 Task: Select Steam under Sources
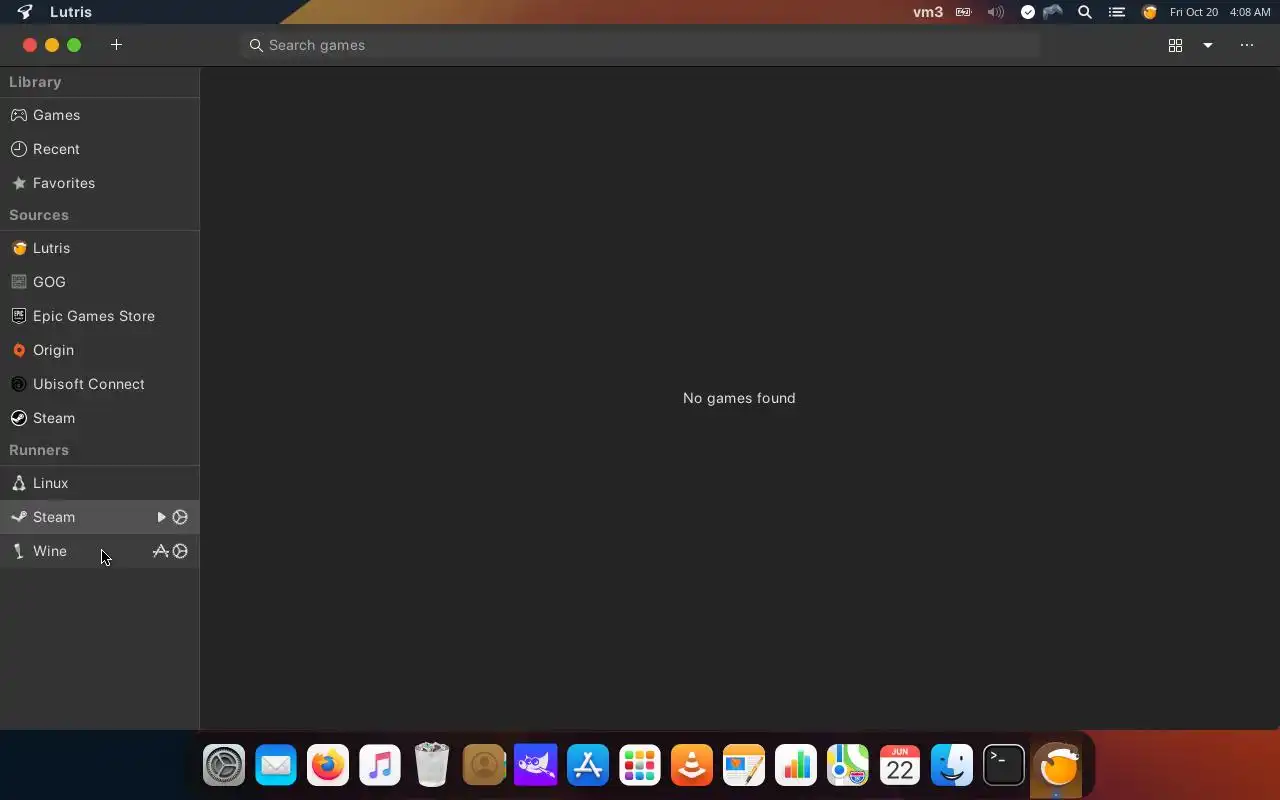[x=100, y=418]
